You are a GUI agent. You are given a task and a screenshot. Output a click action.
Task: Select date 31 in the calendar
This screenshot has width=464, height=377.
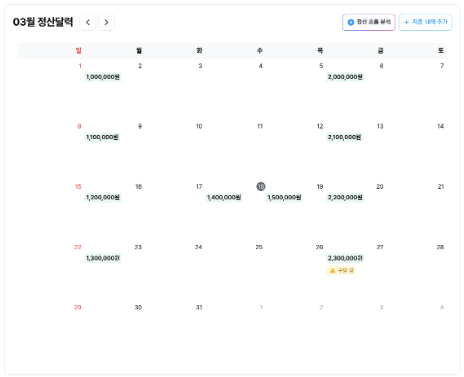(199, 307)
